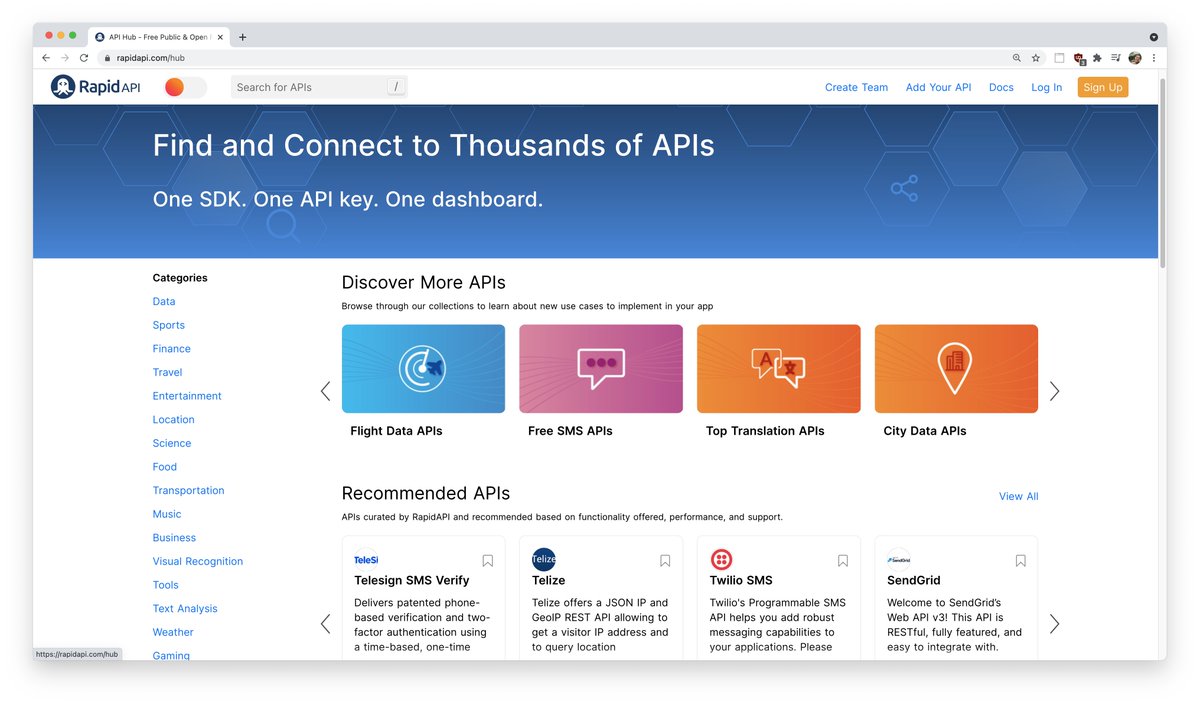The image size is (1200, 704).
Task: Select the Finance category
Action: click(x=172, y=349)
